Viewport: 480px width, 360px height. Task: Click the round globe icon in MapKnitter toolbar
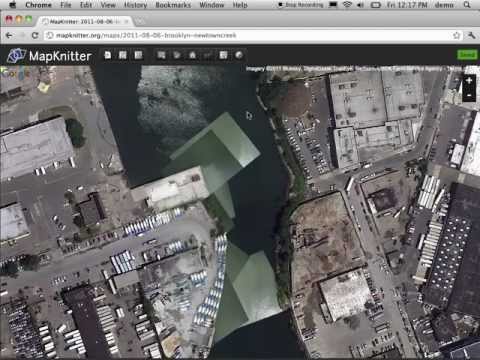pos(239,55)
